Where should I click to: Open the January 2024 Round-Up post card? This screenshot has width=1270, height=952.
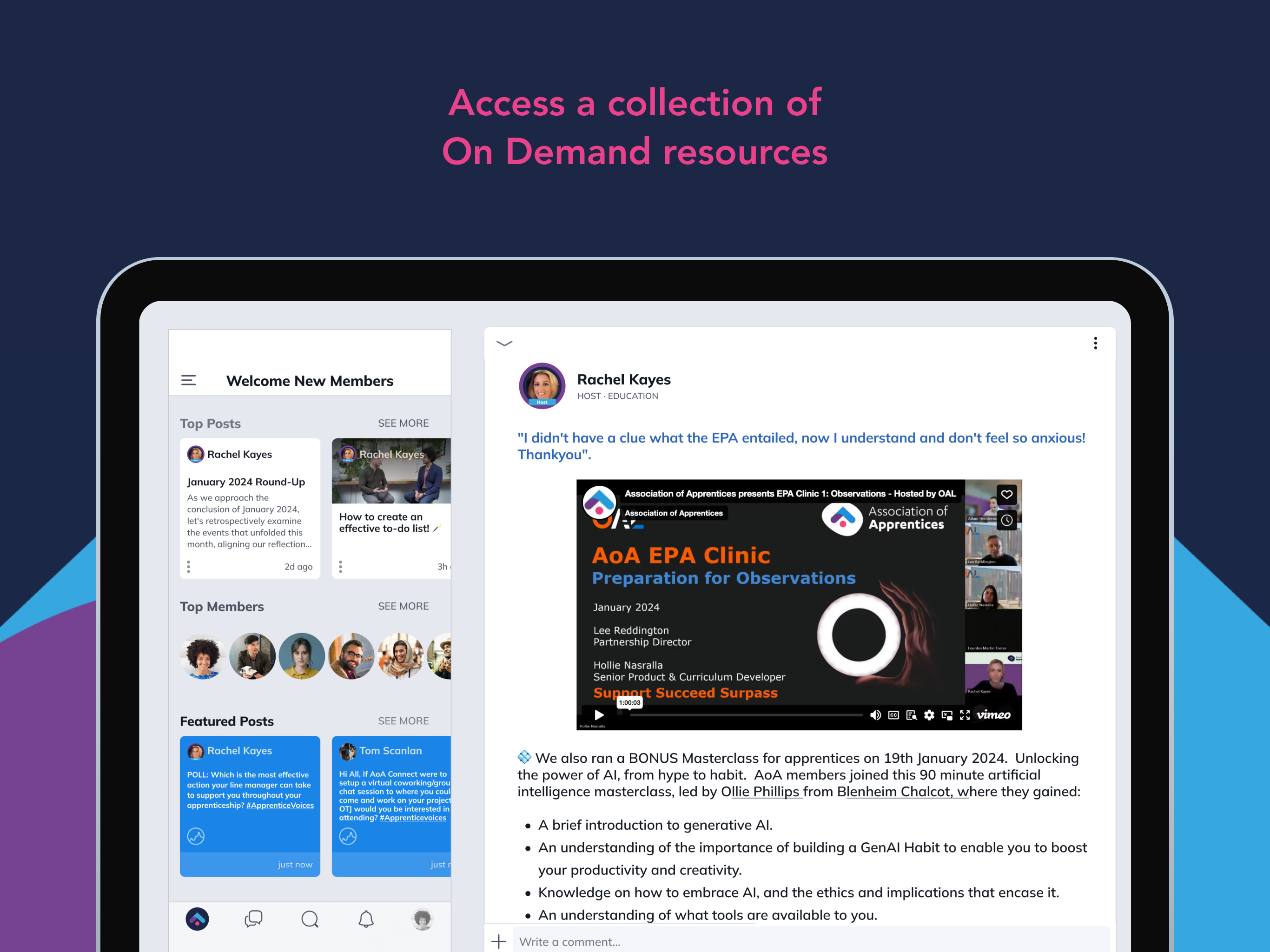pyautogui.click(x=250, y=508)
